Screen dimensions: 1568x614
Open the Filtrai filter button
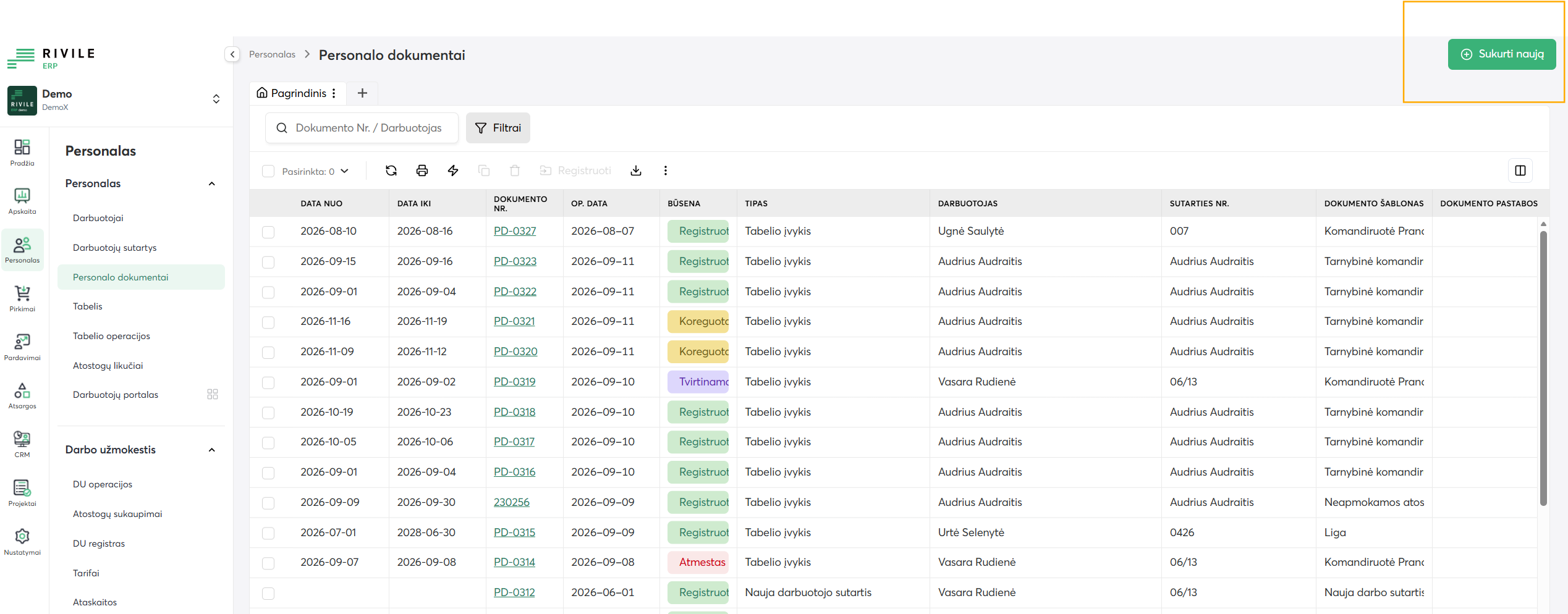click(498, 128)
